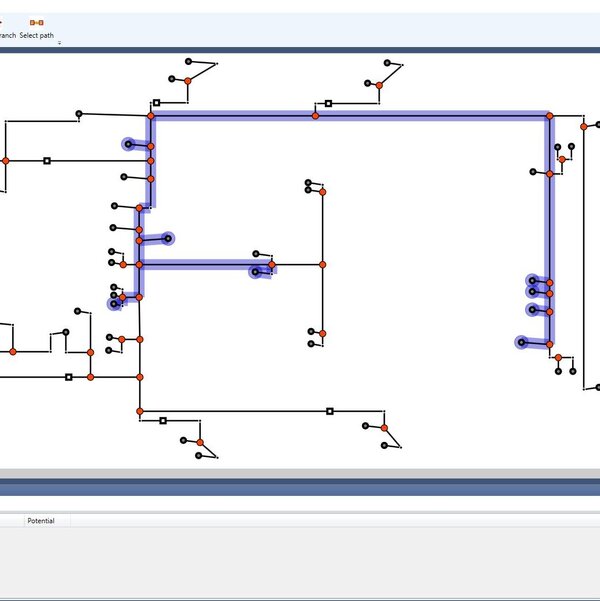
Task: Click square switch symbol on bottom-left lower line
Action: click(x=163, y=421)
